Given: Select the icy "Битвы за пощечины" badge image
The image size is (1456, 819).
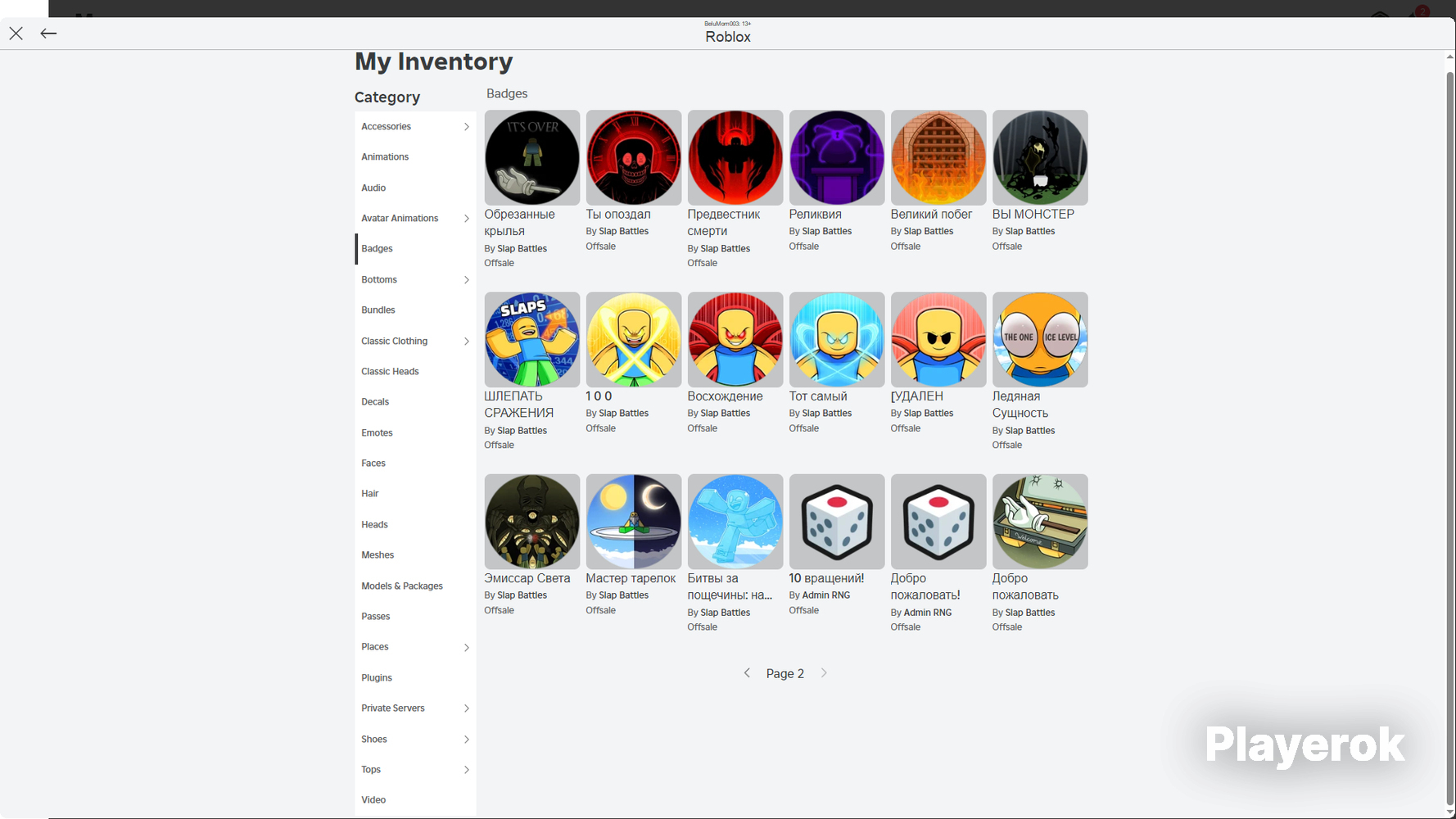Looking at the screenshot, I should point(735,522).
